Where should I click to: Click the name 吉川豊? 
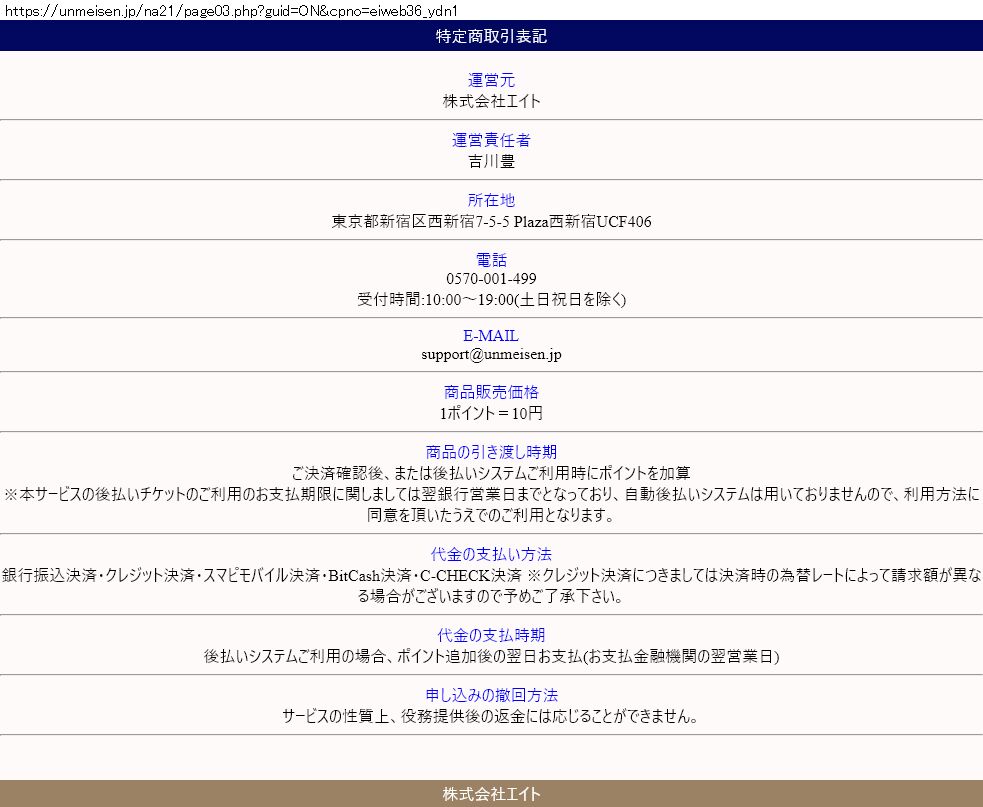tap(491, 161)
